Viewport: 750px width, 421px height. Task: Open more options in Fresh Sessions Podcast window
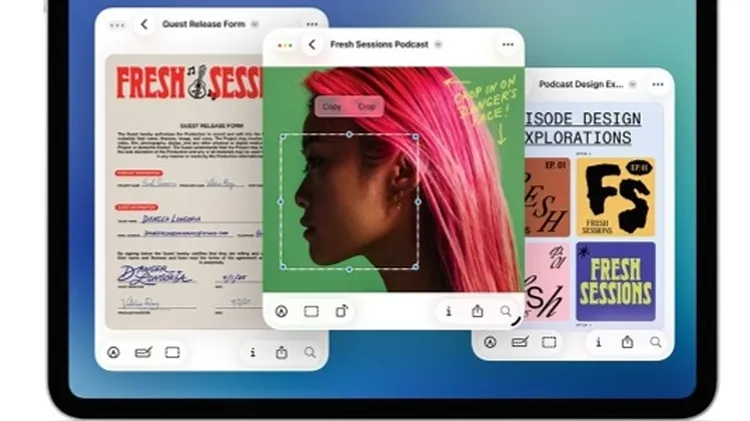coord(508,44)
